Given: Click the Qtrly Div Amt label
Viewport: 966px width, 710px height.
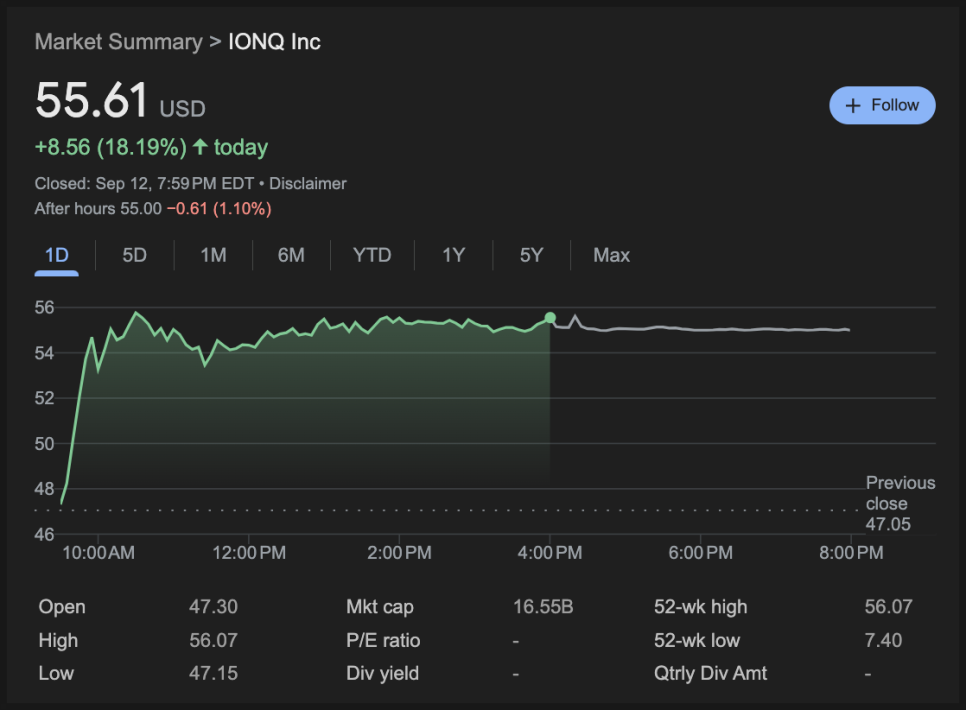Looking at the screenshot, I should 710,674.
